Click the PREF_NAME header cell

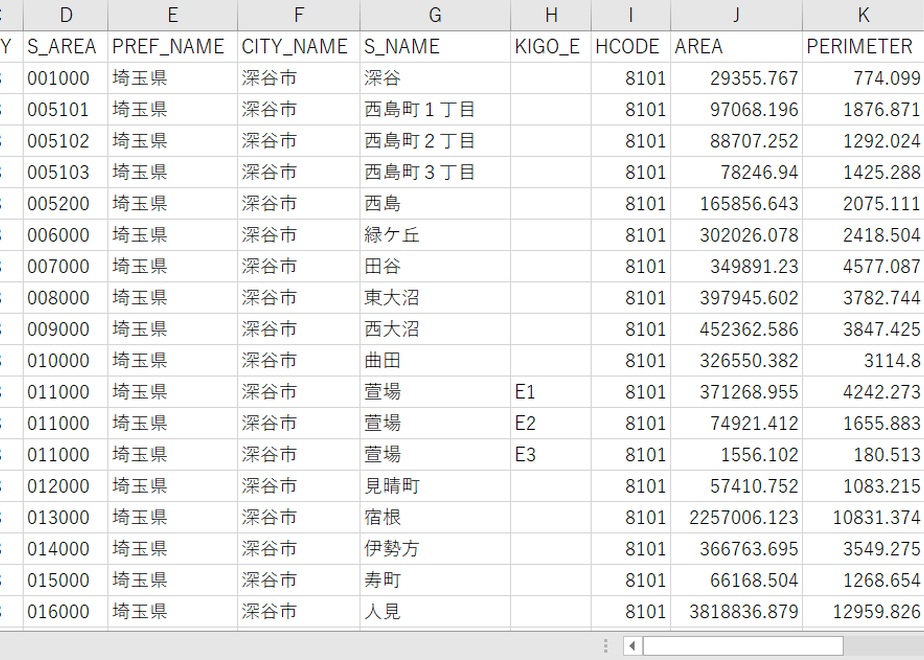(173, 47)
